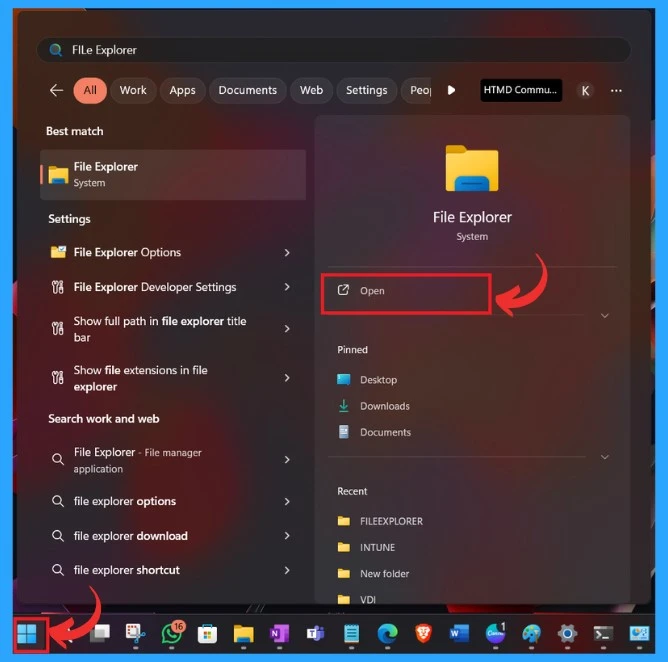Image resolution: width=668 pixels, height=662 pixels.
Task: Click in the search text field
Action: click(334, 50)
